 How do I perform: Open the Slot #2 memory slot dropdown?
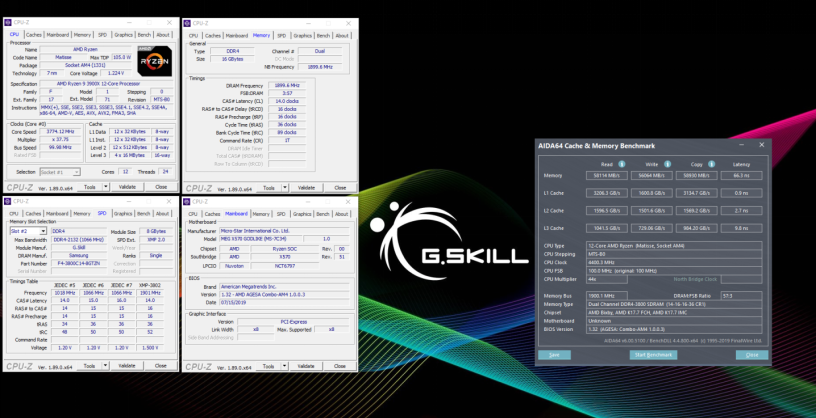pyautogui.click(x=30, y=231)
